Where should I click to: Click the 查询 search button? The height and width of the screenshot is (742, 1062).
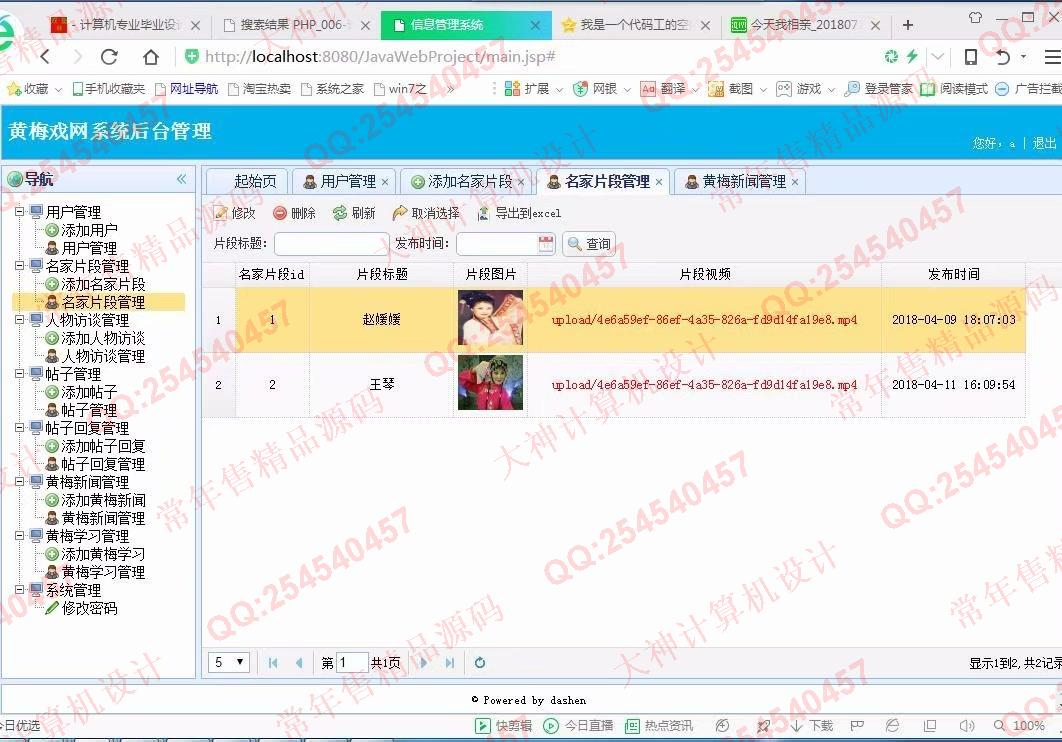[589, 244]
